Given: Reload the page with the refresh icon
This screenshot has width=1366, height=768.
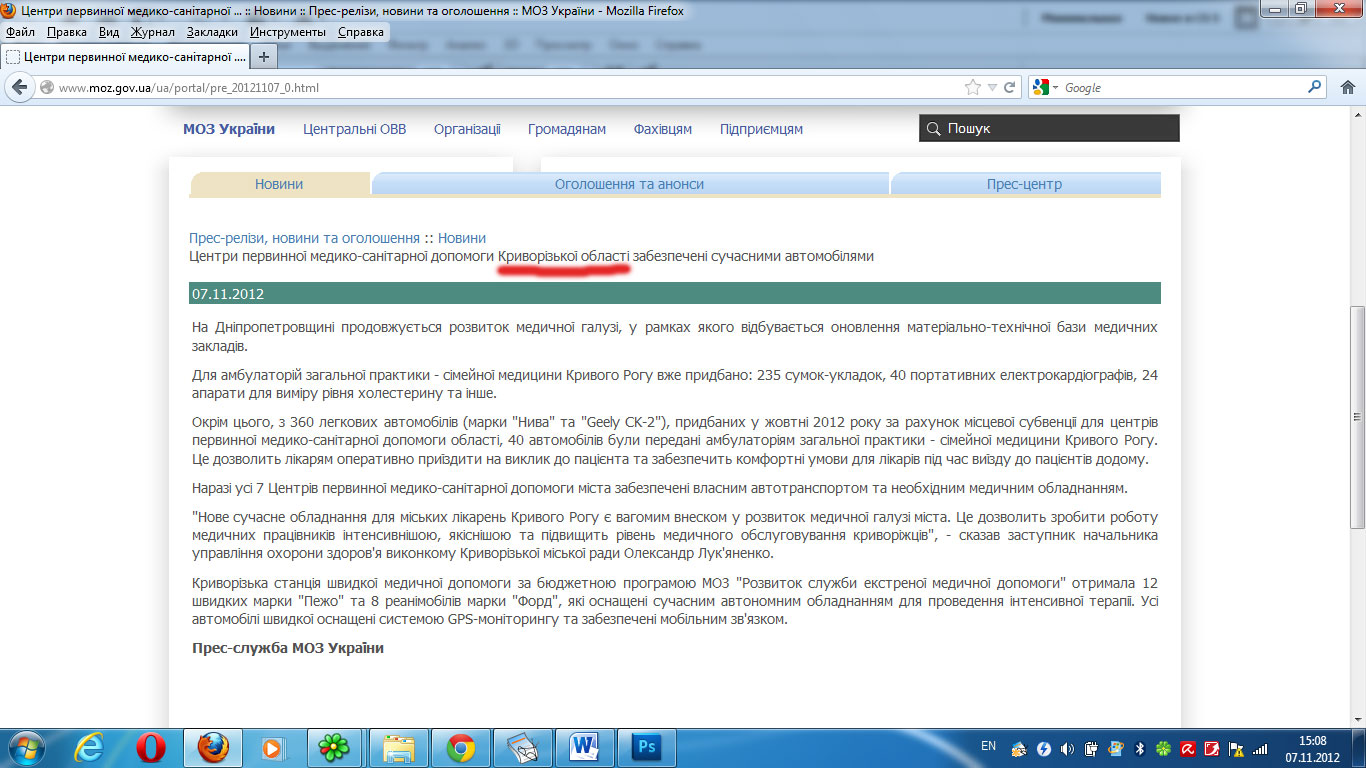Looking at the screenshot, I should pos(1010,88).
